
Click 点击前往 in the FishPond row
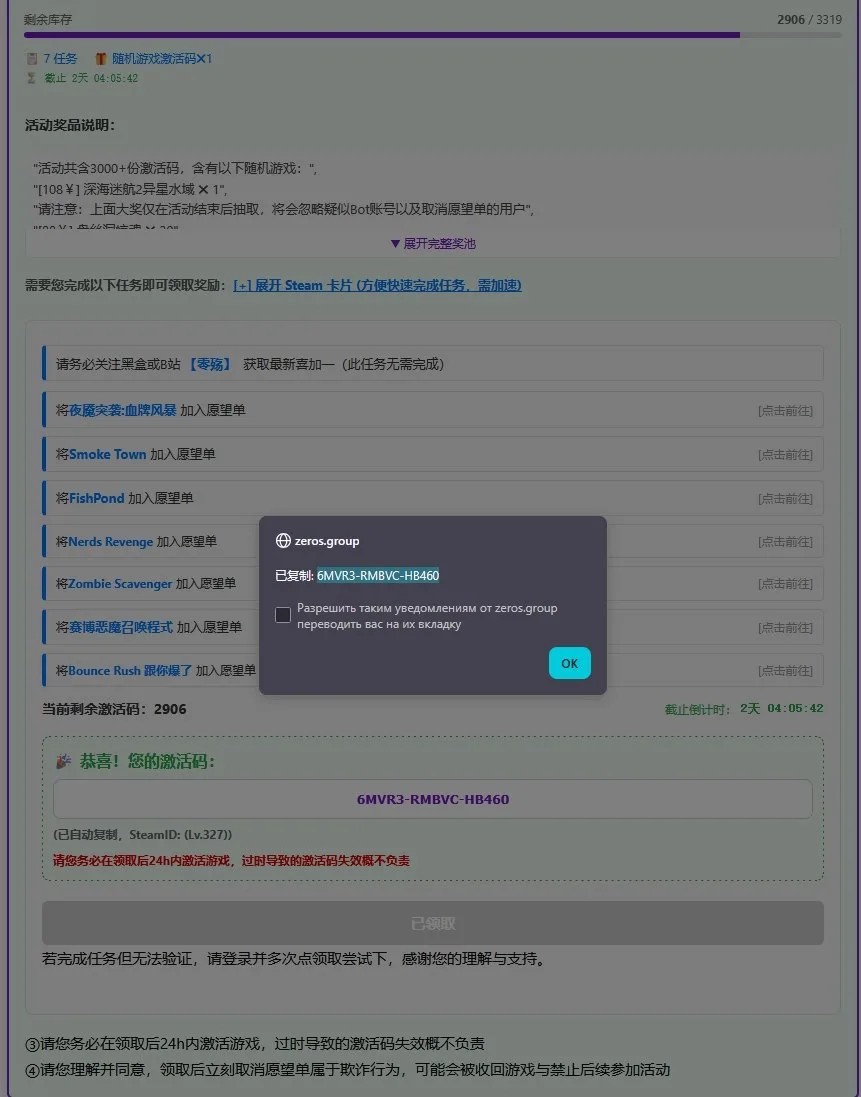785,499
